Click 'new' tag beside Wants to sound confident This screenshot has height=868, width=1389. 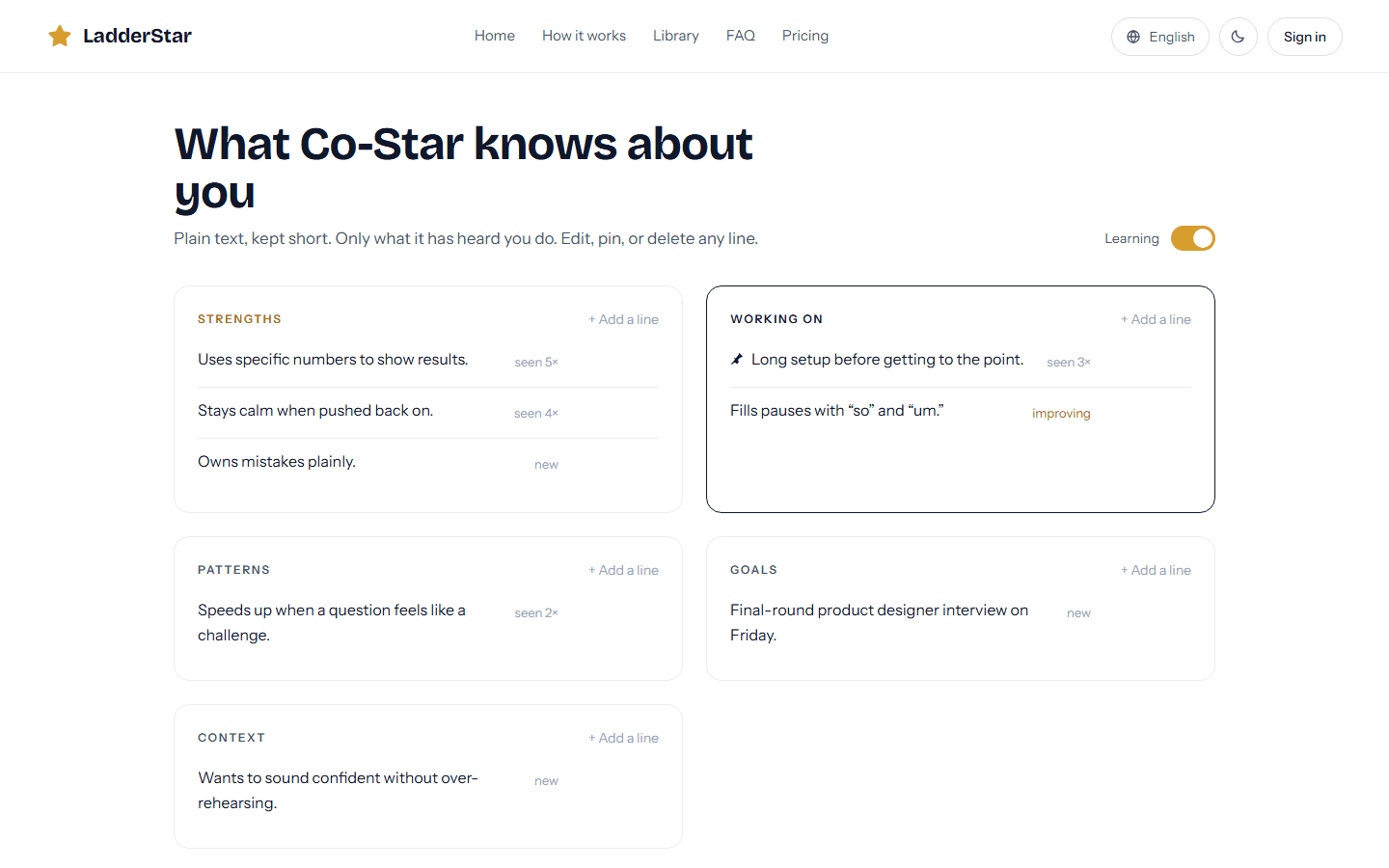[547, 781]
